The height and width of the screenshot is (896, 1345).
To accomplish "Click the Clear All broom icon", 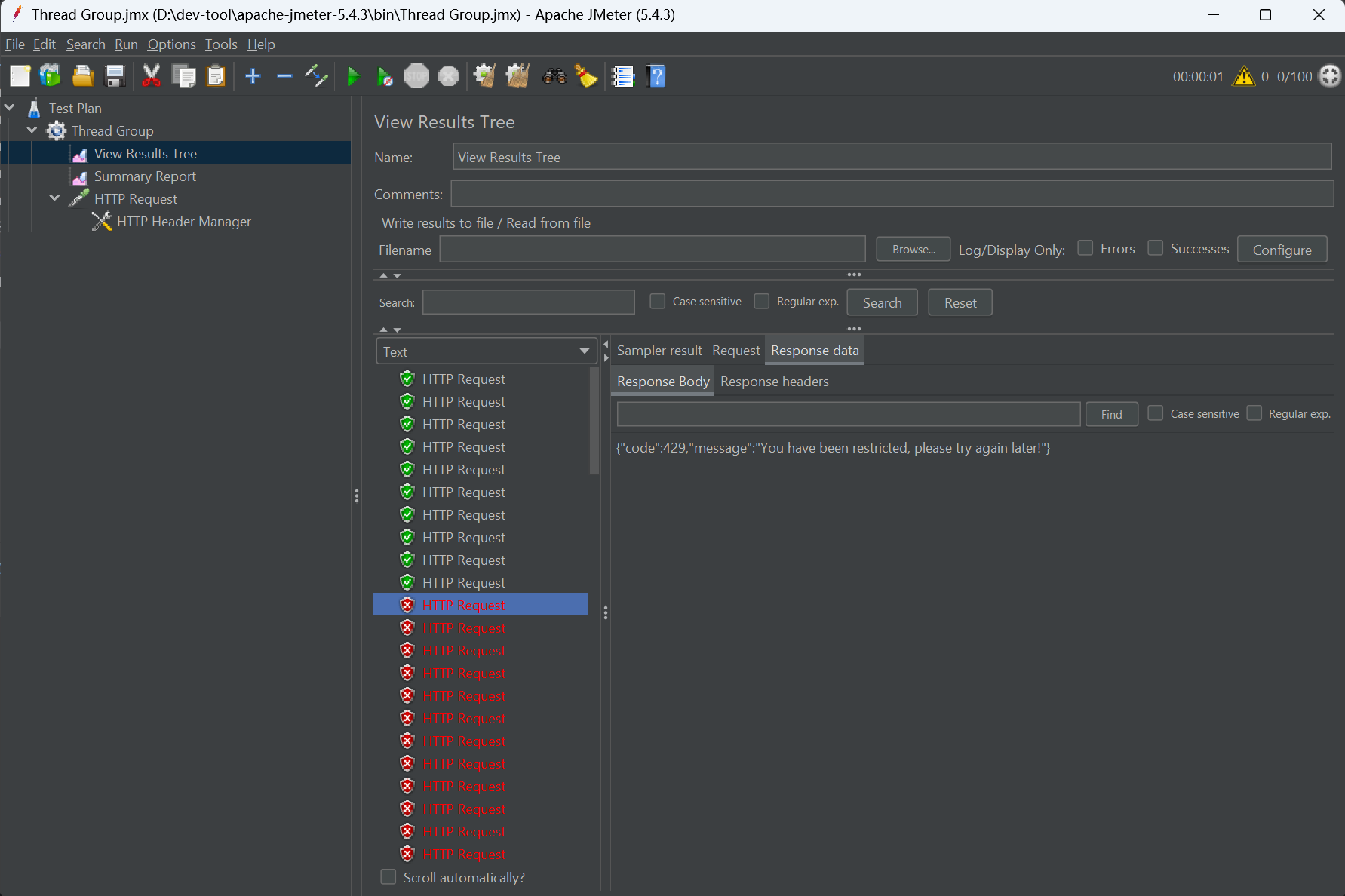I will point(517,76).
